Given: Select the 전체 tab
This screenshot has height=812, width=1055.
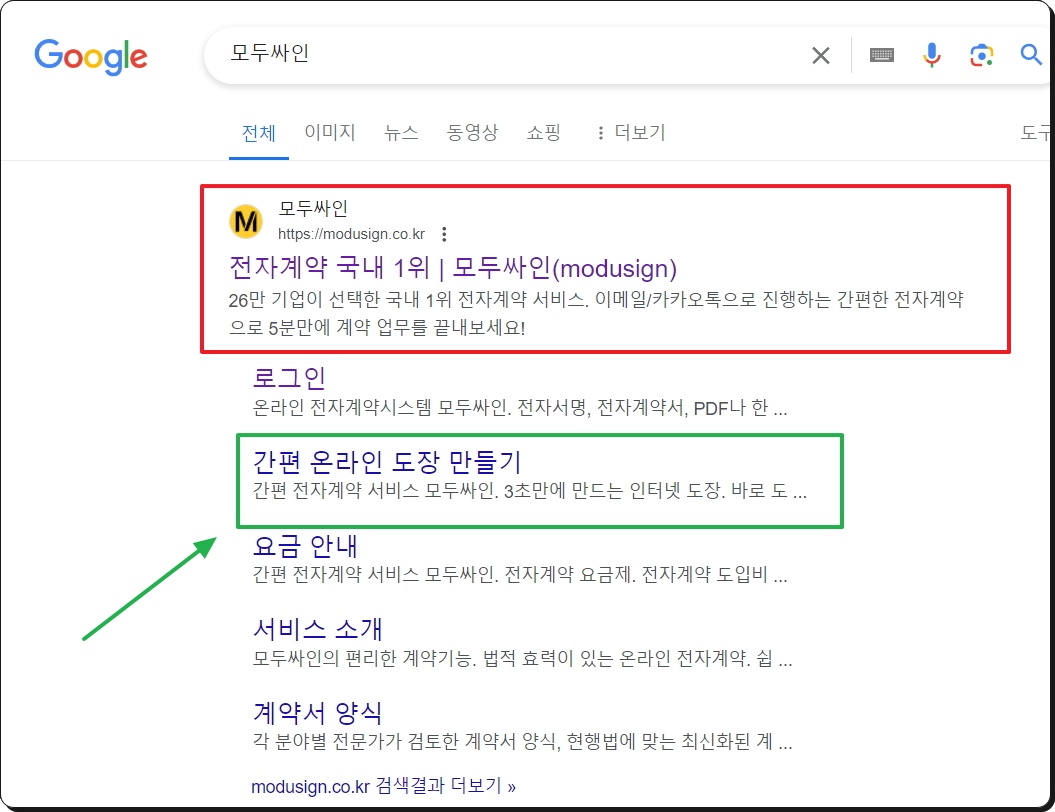Looking at the screenshot, I should 259,133.
